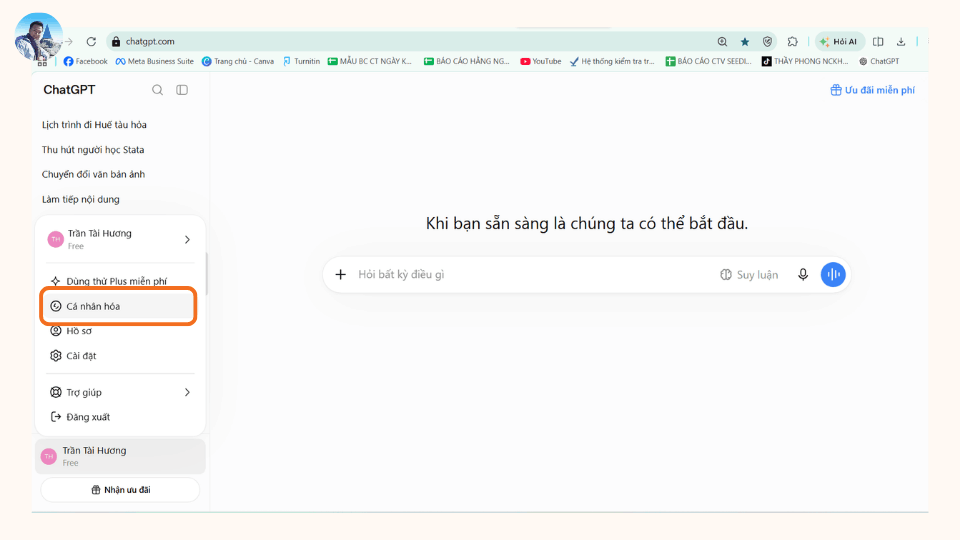Viewport: 960px width, 540px height.
Task: Click the ChatGPT logo text in the sidebar
Action: 69,89
